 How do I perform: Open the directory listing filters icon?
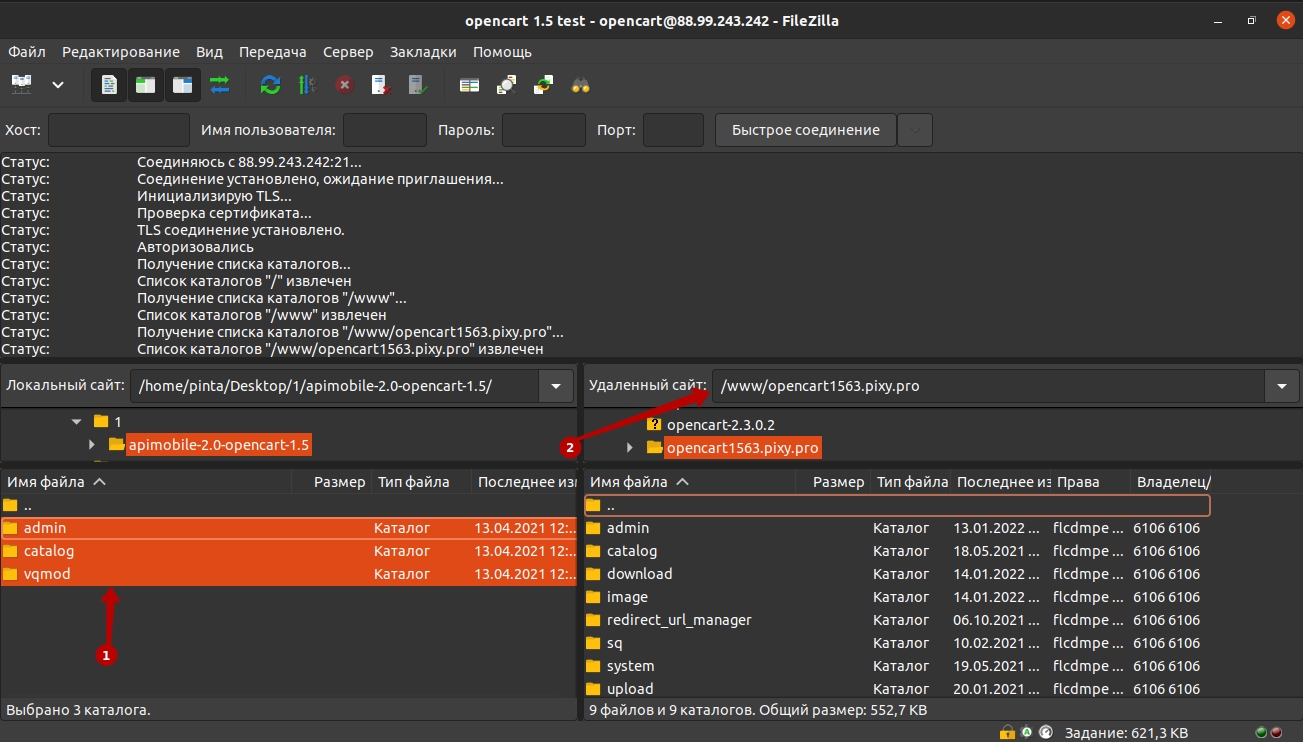(469, 85)
